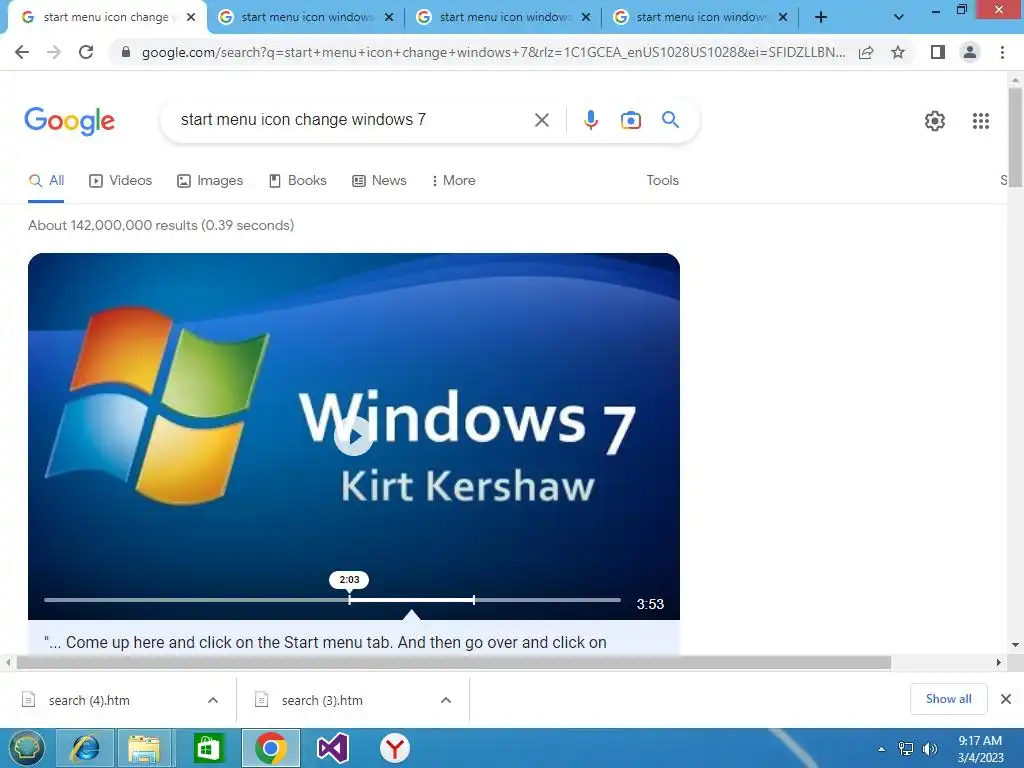Start voice search with the microphone
This screenshot has width=1024, height=768.
[591, 120]
